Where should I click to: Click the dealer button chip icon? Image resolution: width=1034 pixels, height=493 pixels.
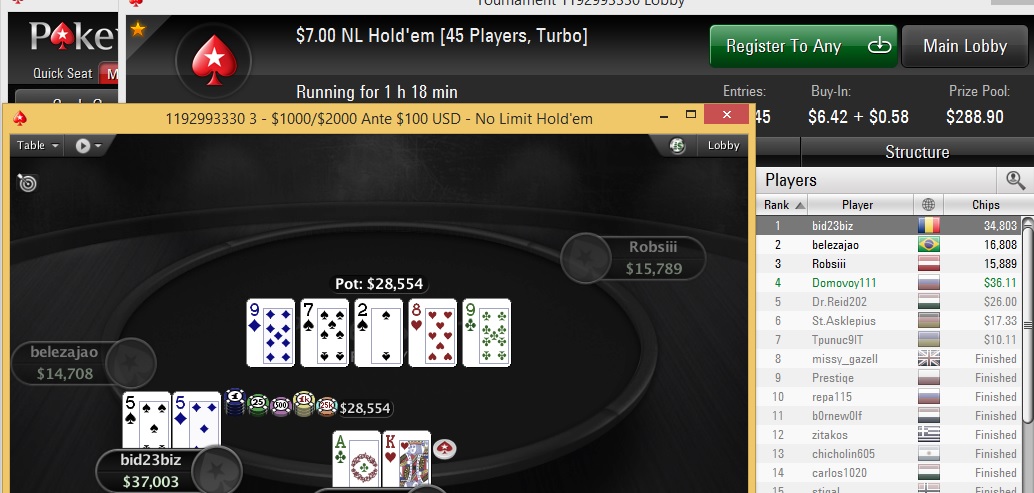point(446,449)
